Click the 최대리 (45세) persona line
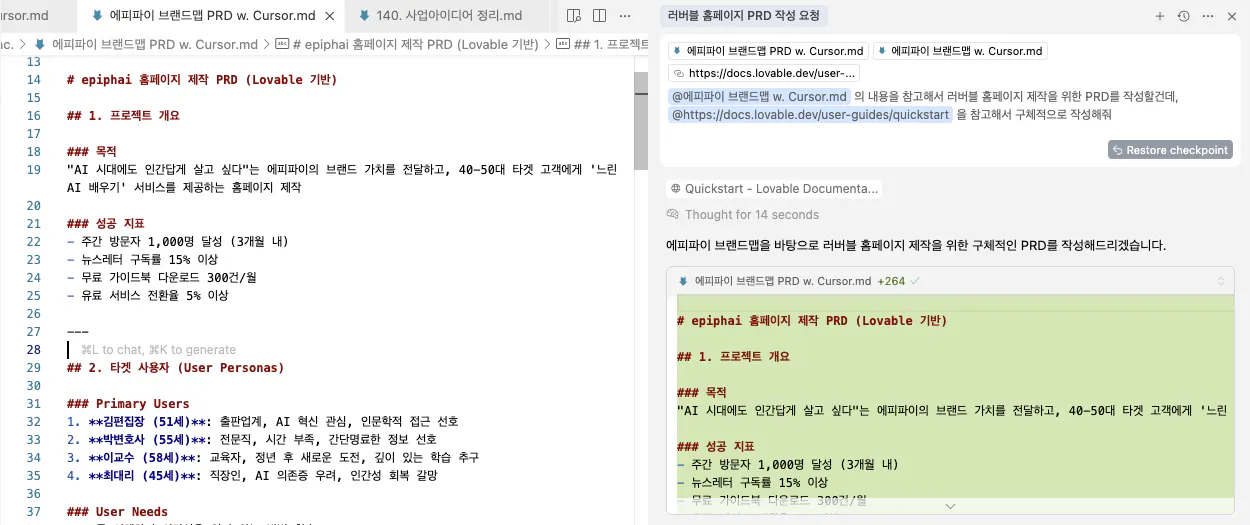The image size is (1250, 525). (x=251, y=476)
